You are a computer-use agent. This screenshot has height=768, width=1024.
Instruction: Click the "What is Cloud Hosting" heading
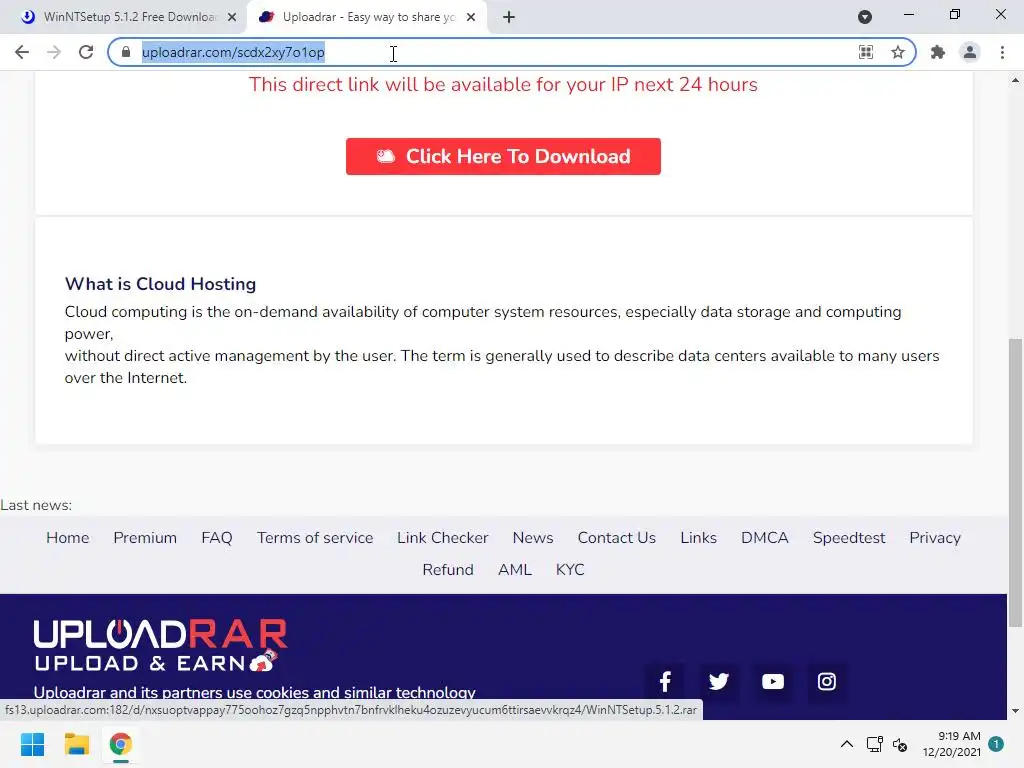tap(160, 284)
